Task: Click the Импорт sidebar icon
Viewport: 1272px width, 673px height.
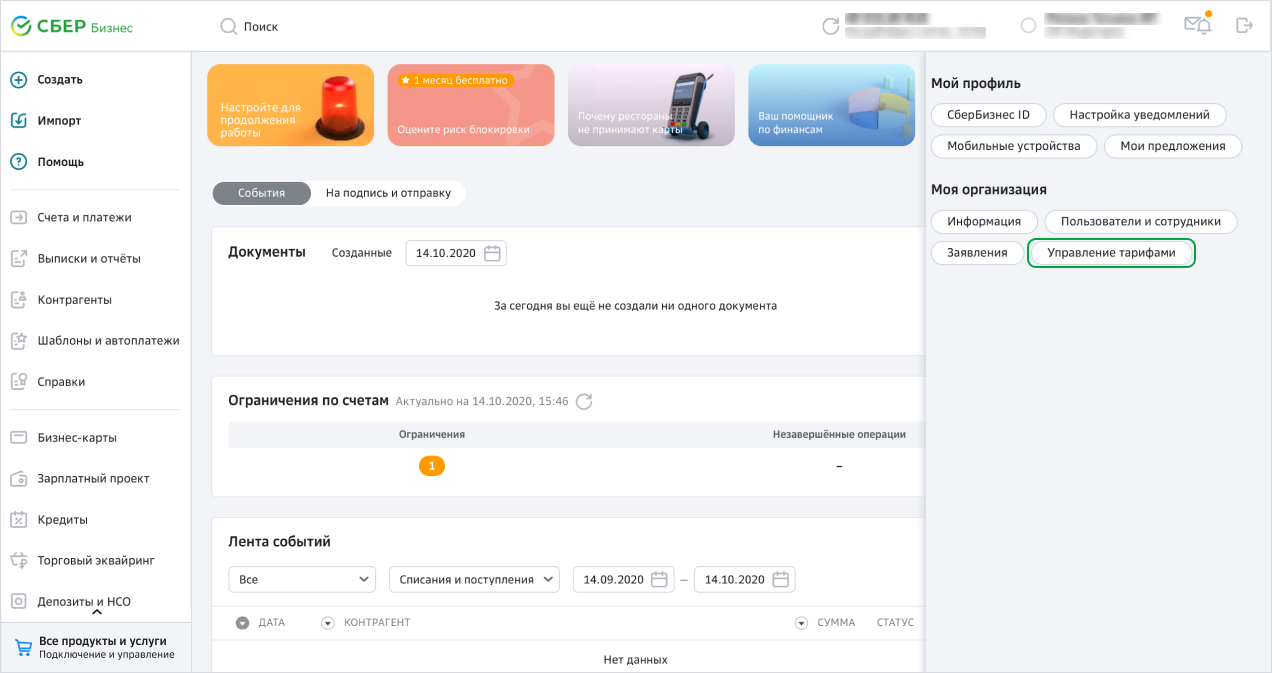Action: point(18,121)
